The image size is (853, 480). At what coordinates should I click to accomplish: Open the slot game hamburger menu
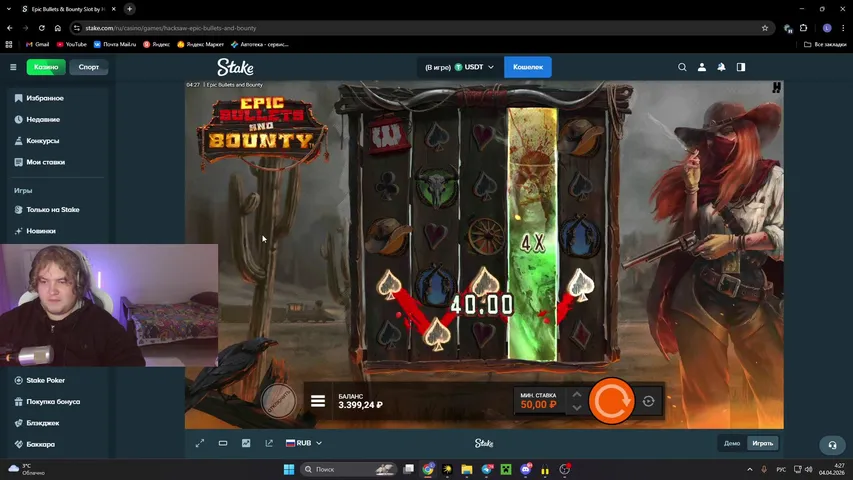(318, 401)
